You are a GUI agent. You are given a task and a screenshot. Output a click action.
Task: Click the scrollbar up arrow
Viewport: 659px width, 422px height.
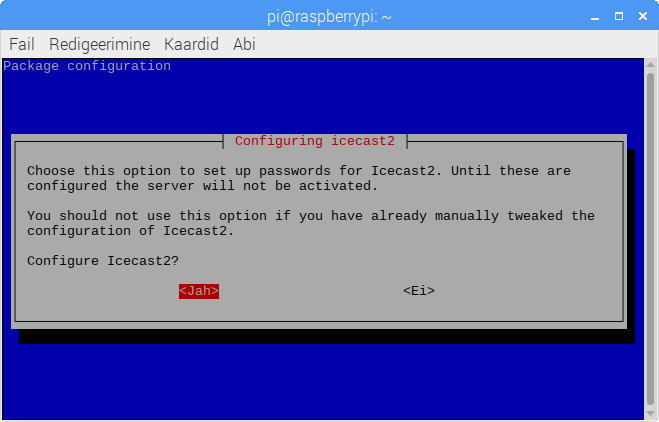tap(651, 64)
